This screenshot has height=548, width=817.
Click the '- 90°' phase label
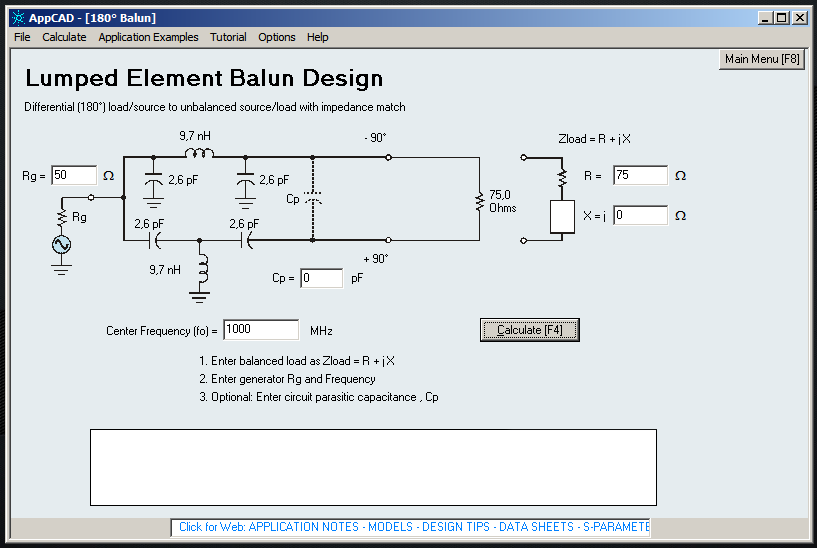[x=375, y=138]
